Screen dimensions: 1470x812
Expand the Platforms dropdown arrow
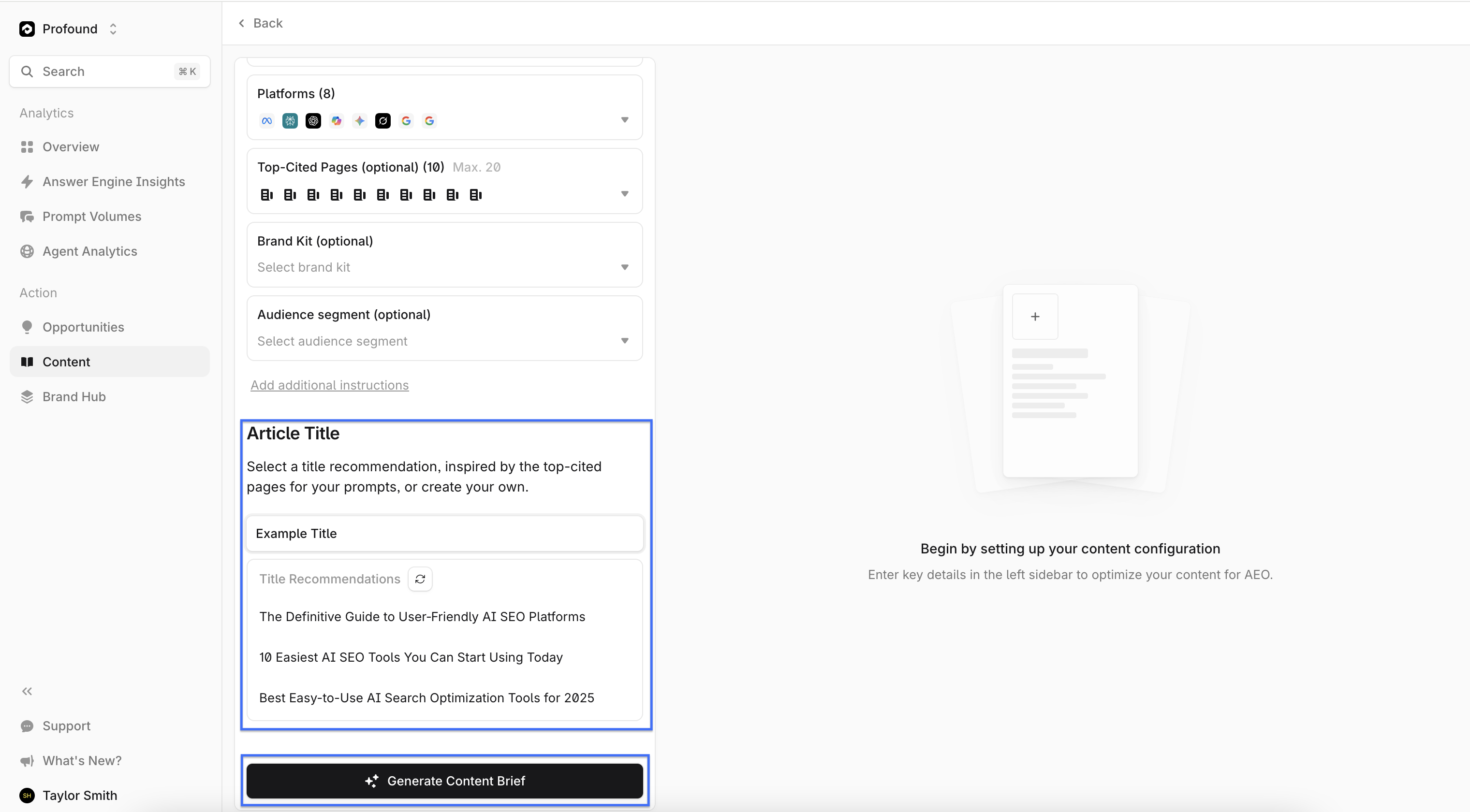[x=625, y=120]
